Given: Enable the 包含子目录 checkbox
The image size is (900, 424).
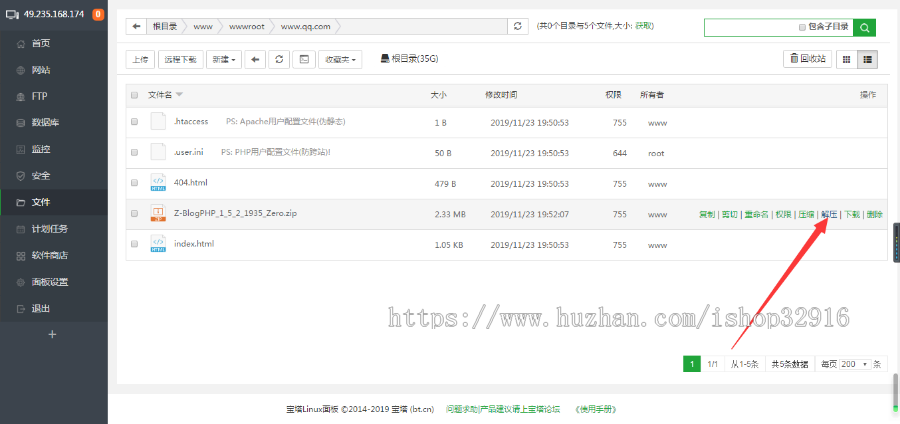Looking at the screenshot, I should 802,27.
